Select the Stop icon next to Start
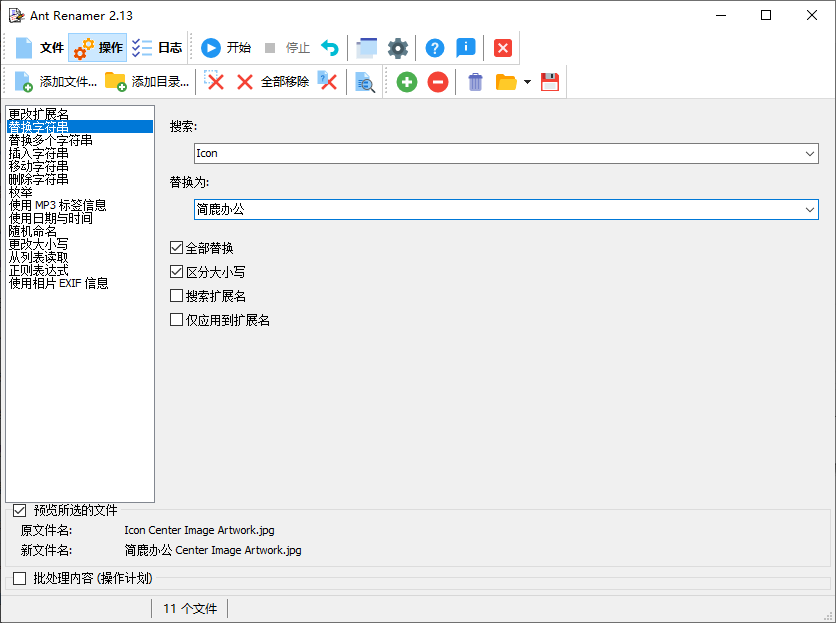Screen dimensions: 836x623 272,47
